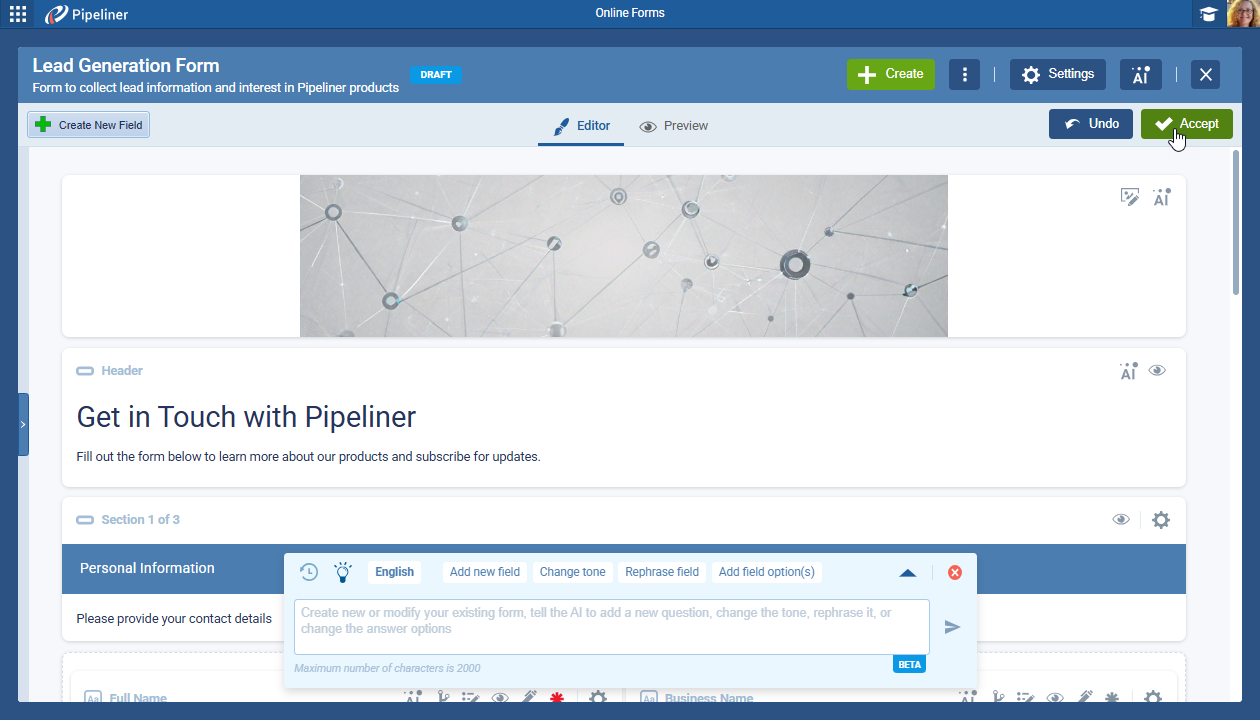Screen dimensions: 1260x720
Task: Click the AI assistant button in header
Action: [1140, 74]
